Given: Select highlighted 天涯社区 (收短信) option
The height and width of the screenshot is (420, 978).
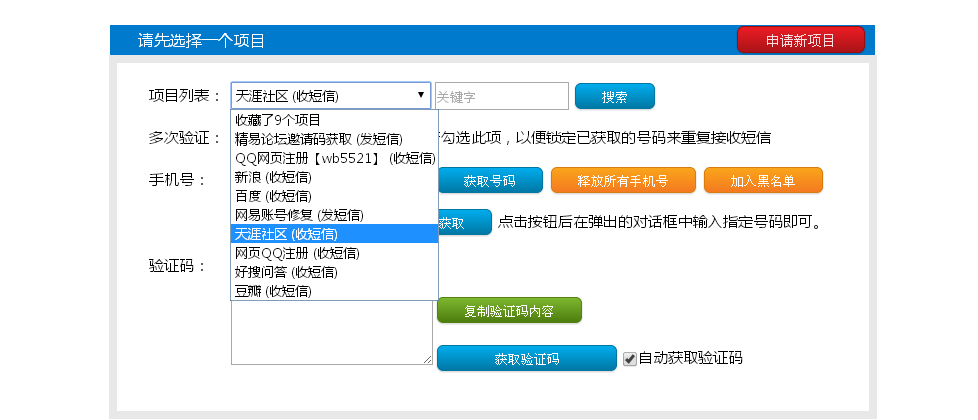Looking at the screenshot, I should [x=334, y=233].
